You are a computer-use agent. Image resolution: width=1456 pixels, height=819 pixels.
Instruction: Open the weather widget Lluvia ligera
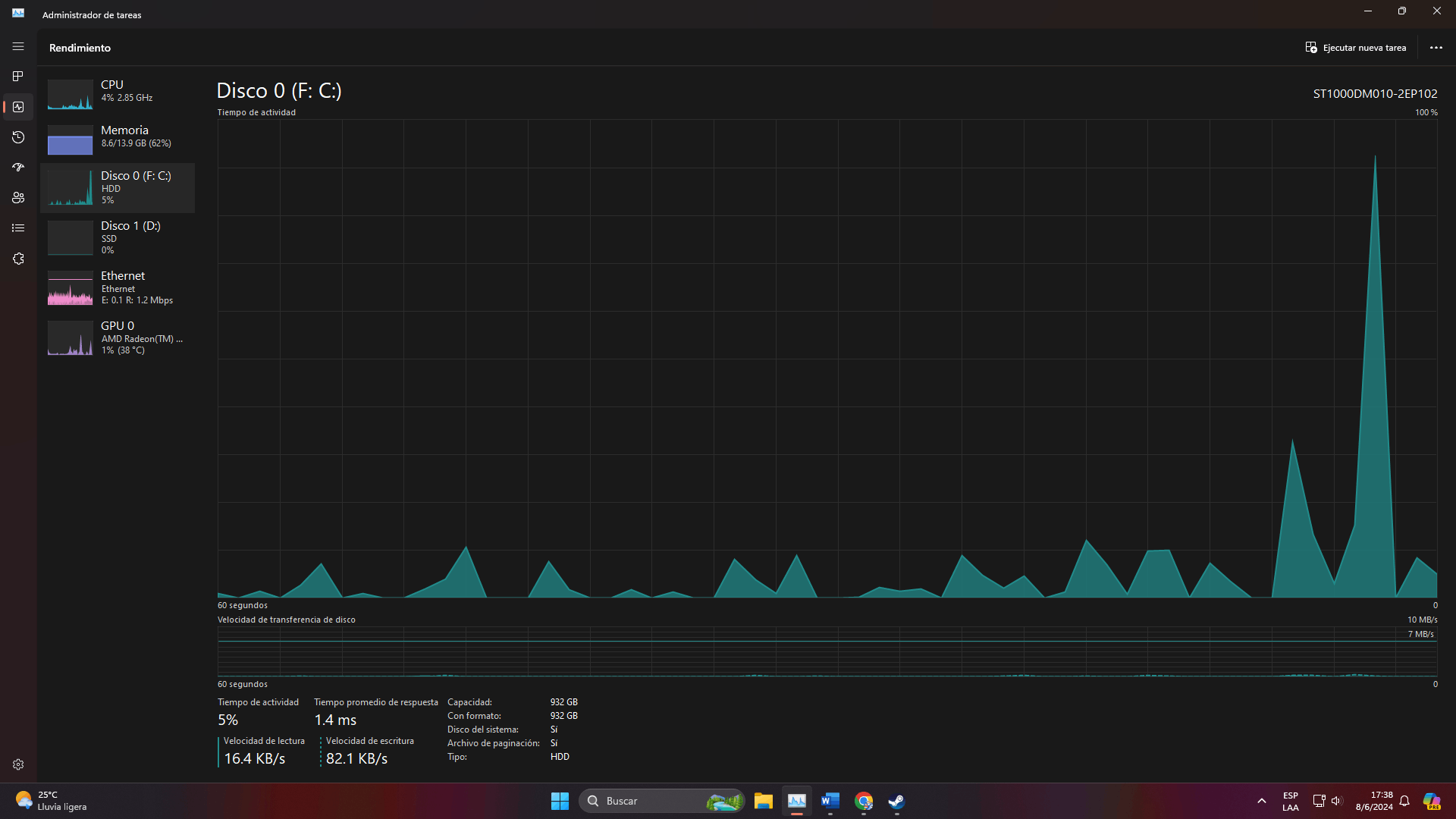point(51,801)
